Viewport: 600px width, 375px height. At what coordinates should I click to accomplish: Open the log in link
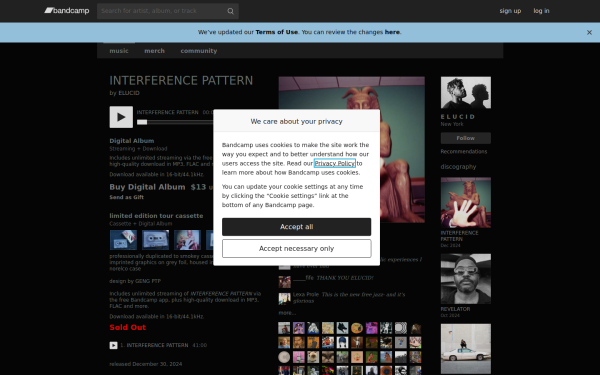click(x=541, y=11)
